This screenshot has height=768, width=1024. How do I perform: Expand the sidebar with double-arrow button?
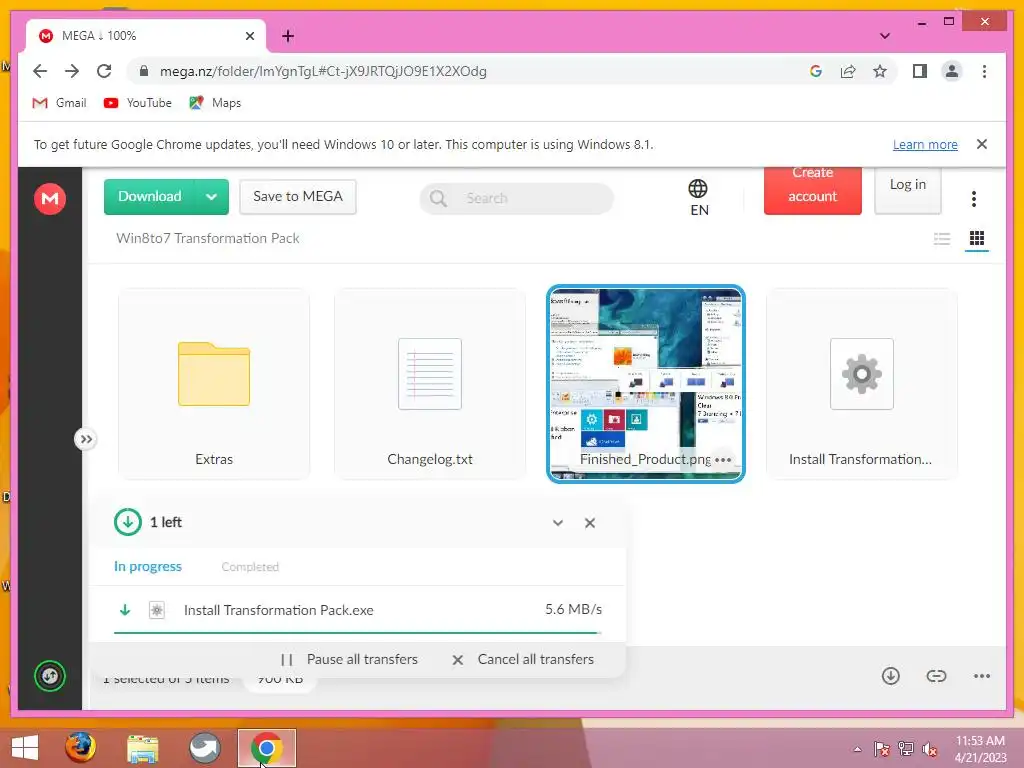point(86,440)
